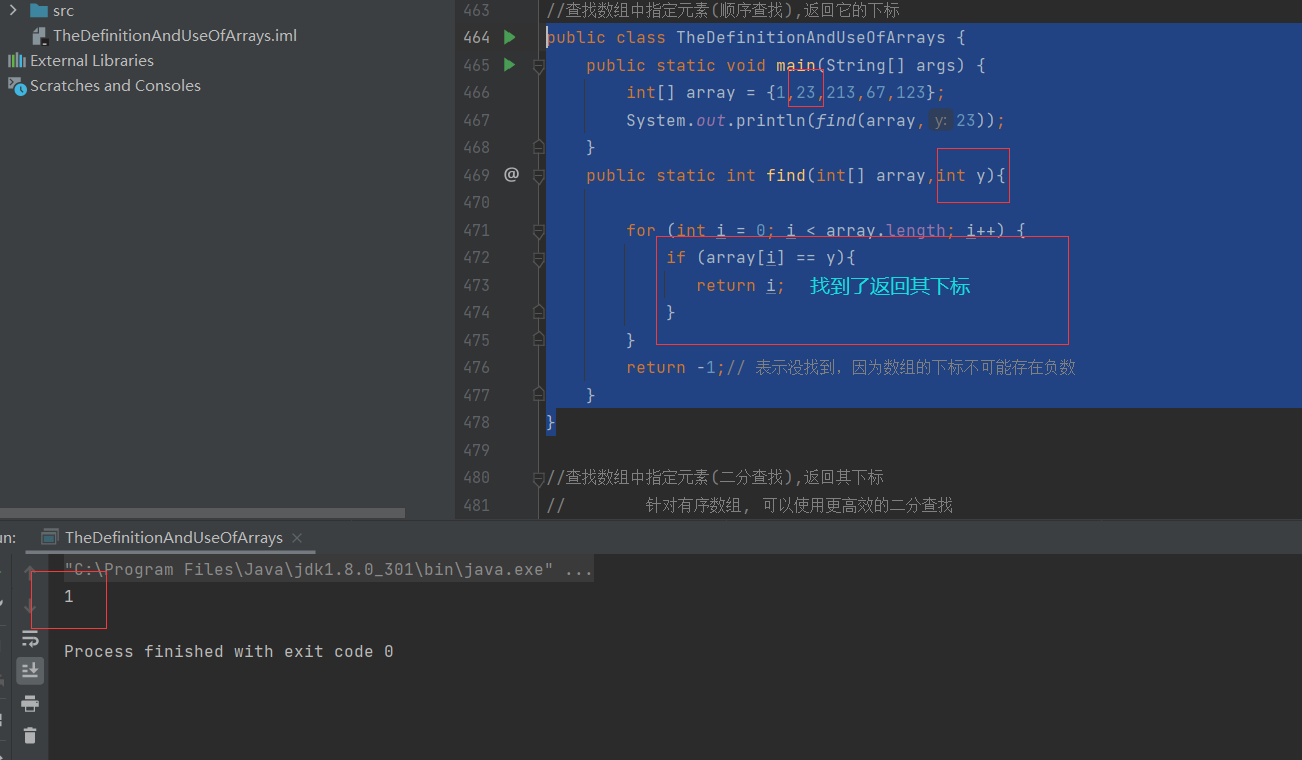Screen dimensions: 1302x760
Task: Click the project panel's horizontal scrollbar
Action: coord(202,513)
